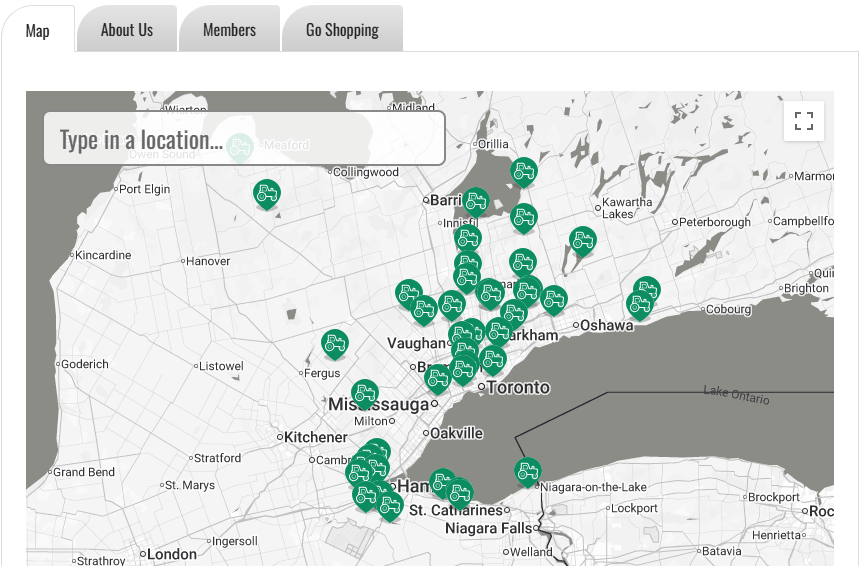This screenshot has height=566, width=866.
Task: Click the 'Type in a location' search field
Action: (x=244, y=139)
